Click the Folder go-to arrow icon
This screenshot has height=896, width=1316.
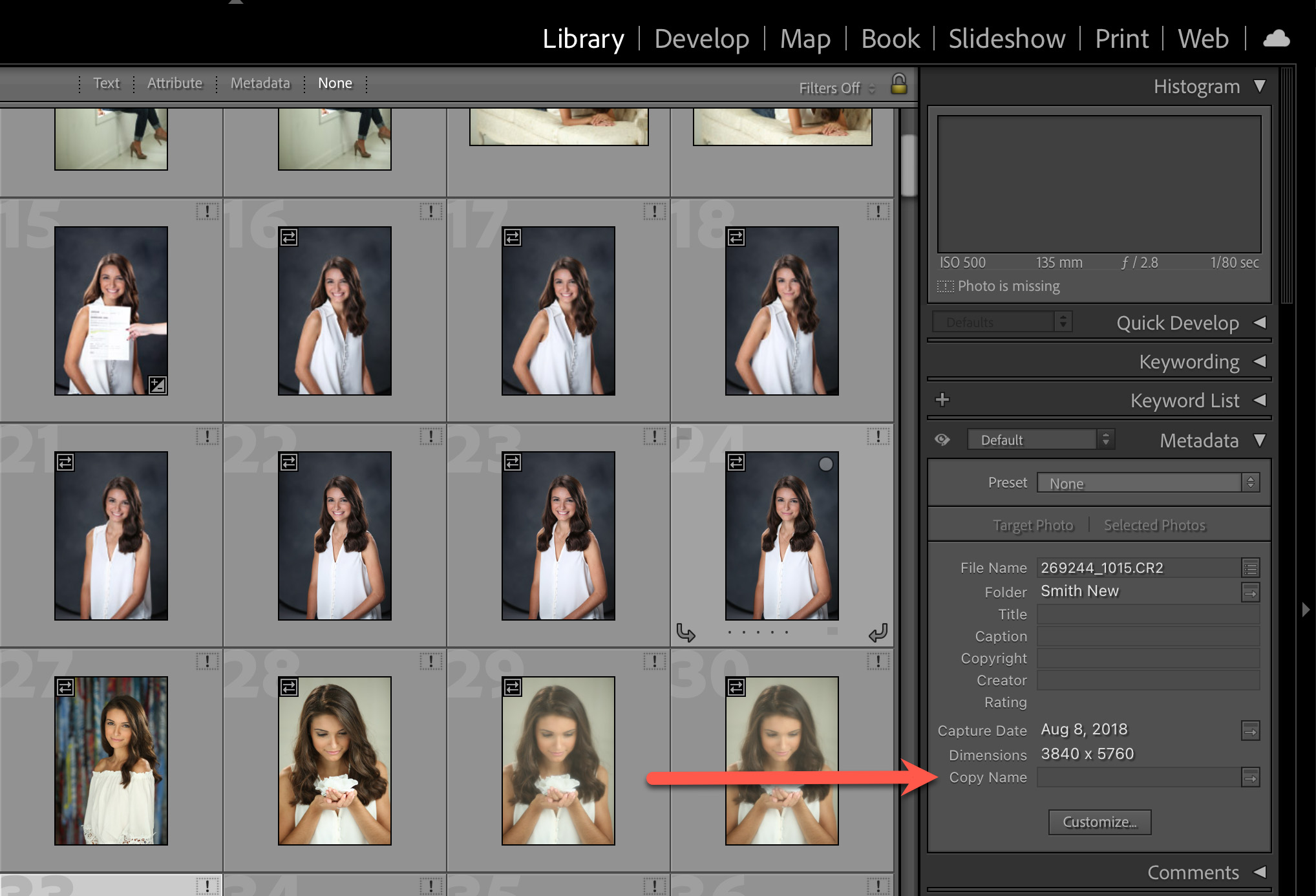[1250, 592]
